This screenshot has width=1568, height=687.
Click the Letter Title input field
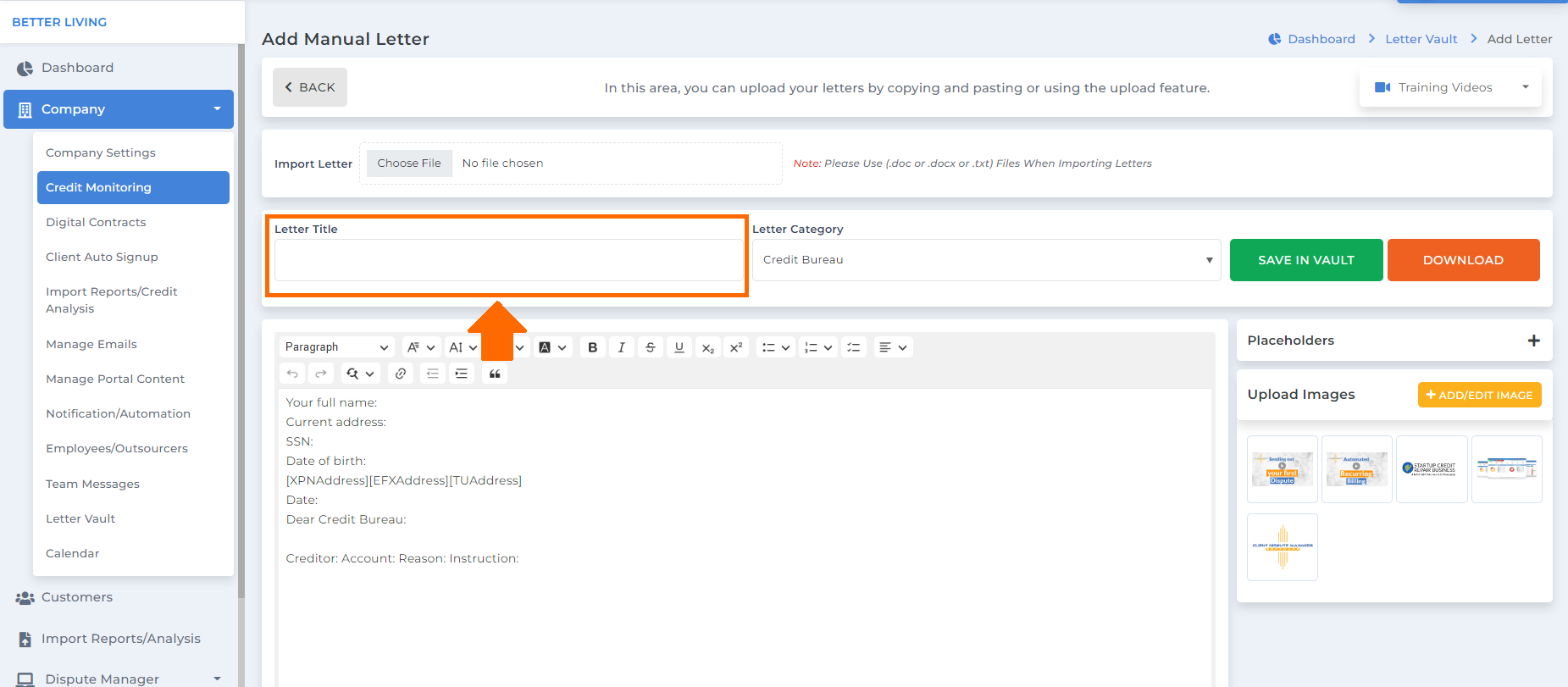click(x=508, y=260)
